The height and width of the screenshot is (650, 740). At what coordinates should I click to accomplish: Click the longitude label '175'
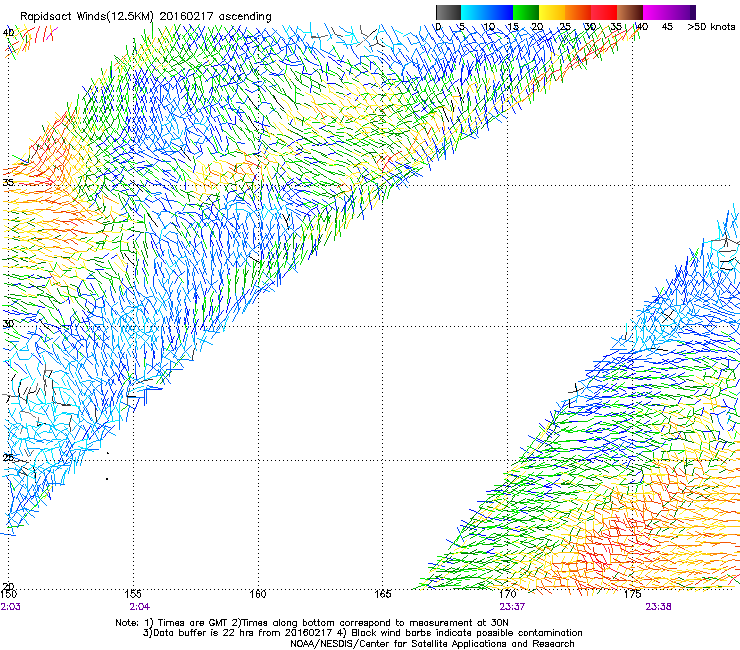(x=632, y=594)
